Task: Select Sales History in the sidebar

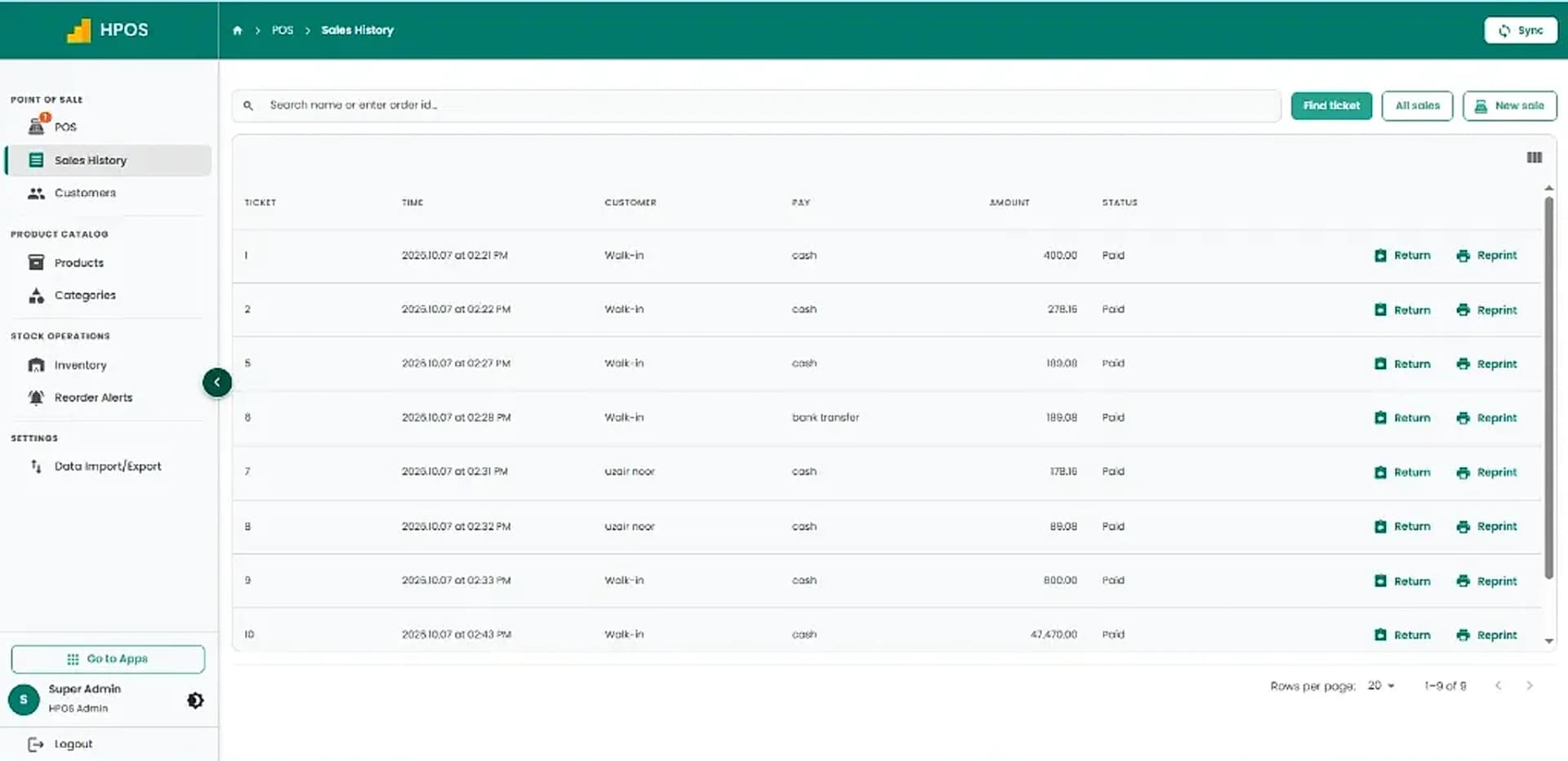Action: click(108, 160)
